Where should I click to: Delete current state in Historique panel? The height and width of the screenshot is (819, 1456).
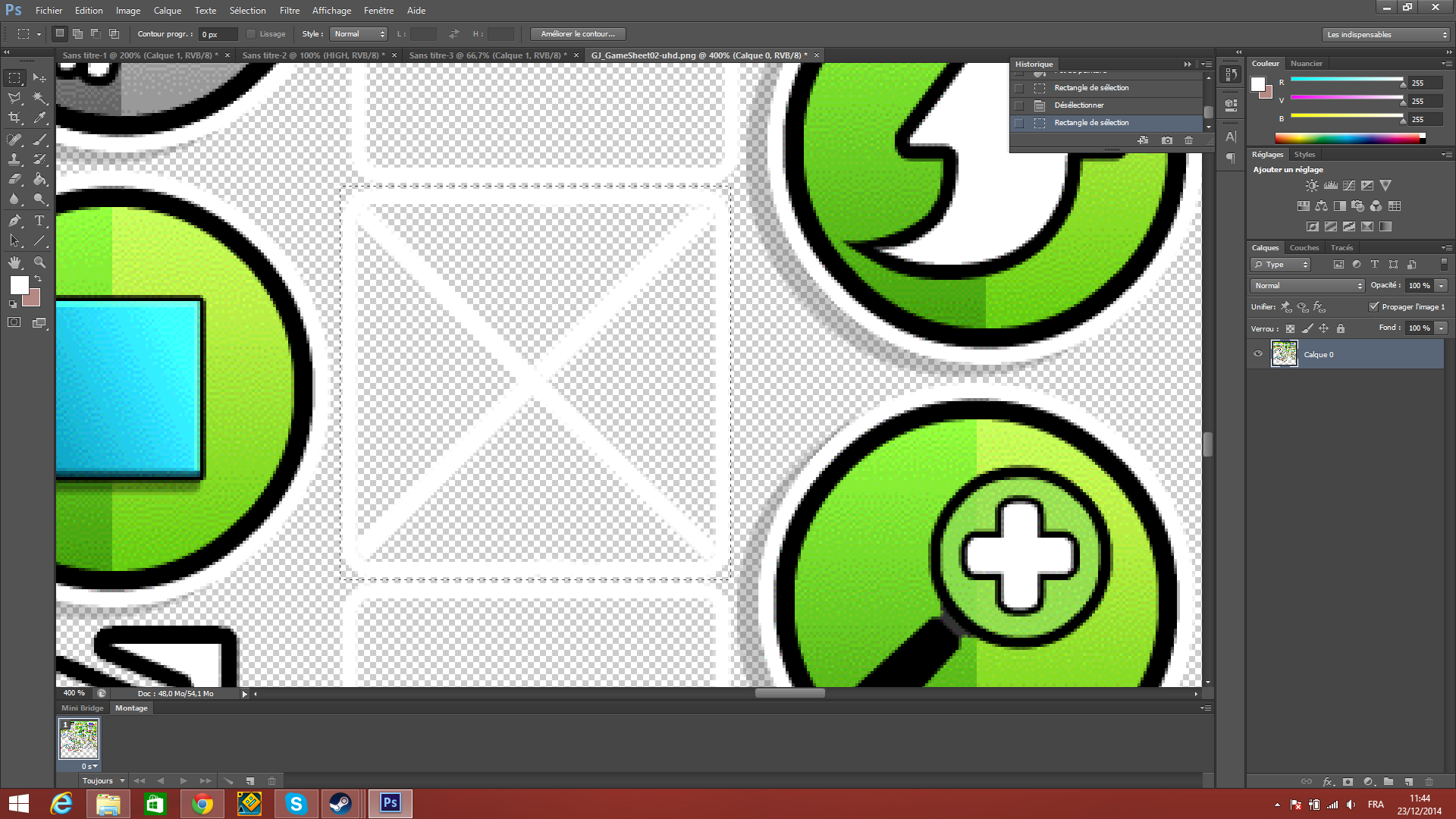tap(1188, 140)
